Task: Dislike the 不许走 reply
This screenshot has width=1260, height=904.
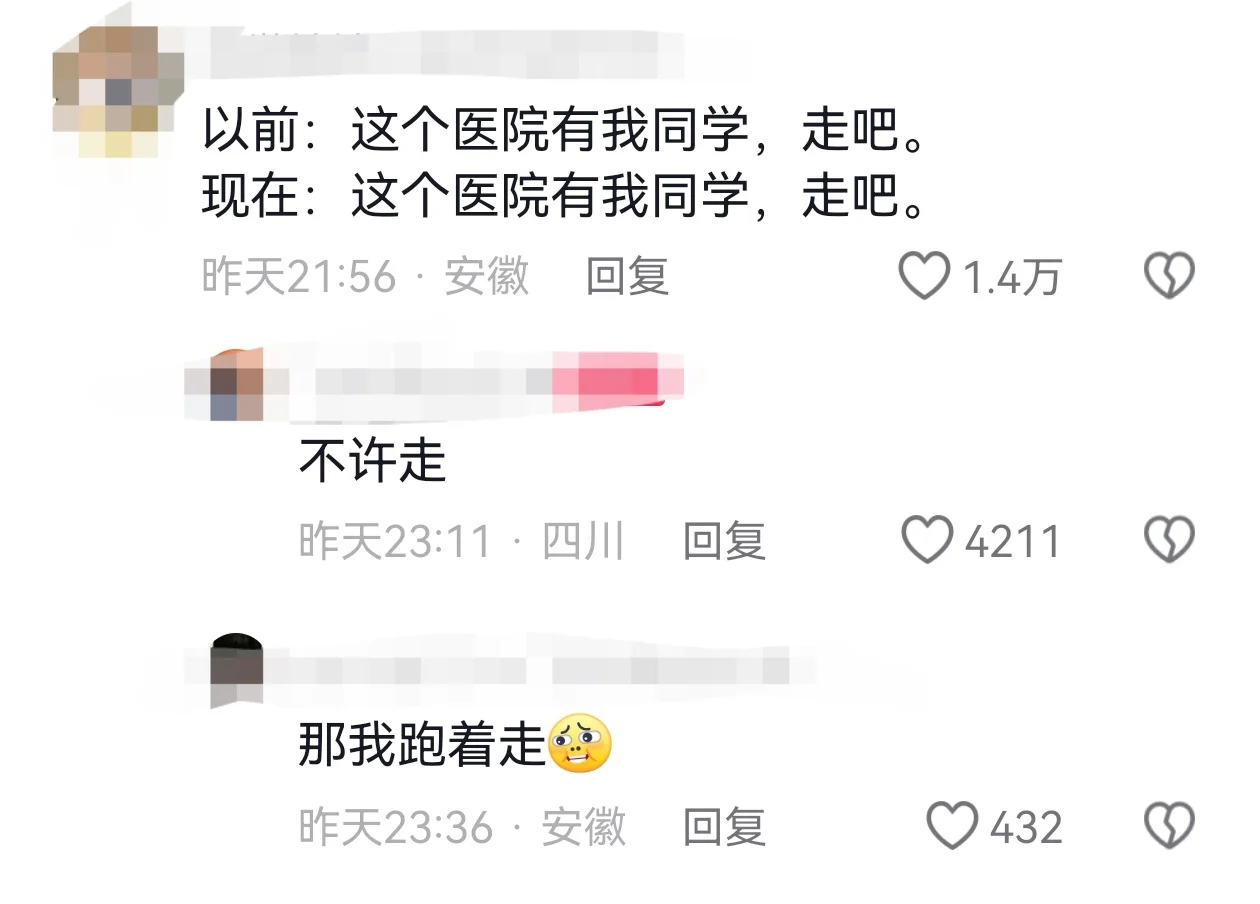Action: (1169, 540)
